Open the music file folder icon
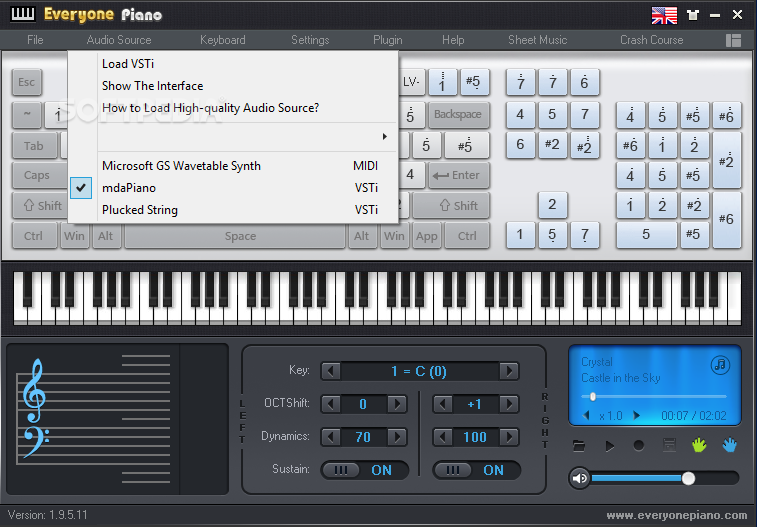This screenshot has width=757, height=527. (x=579, y=445)
